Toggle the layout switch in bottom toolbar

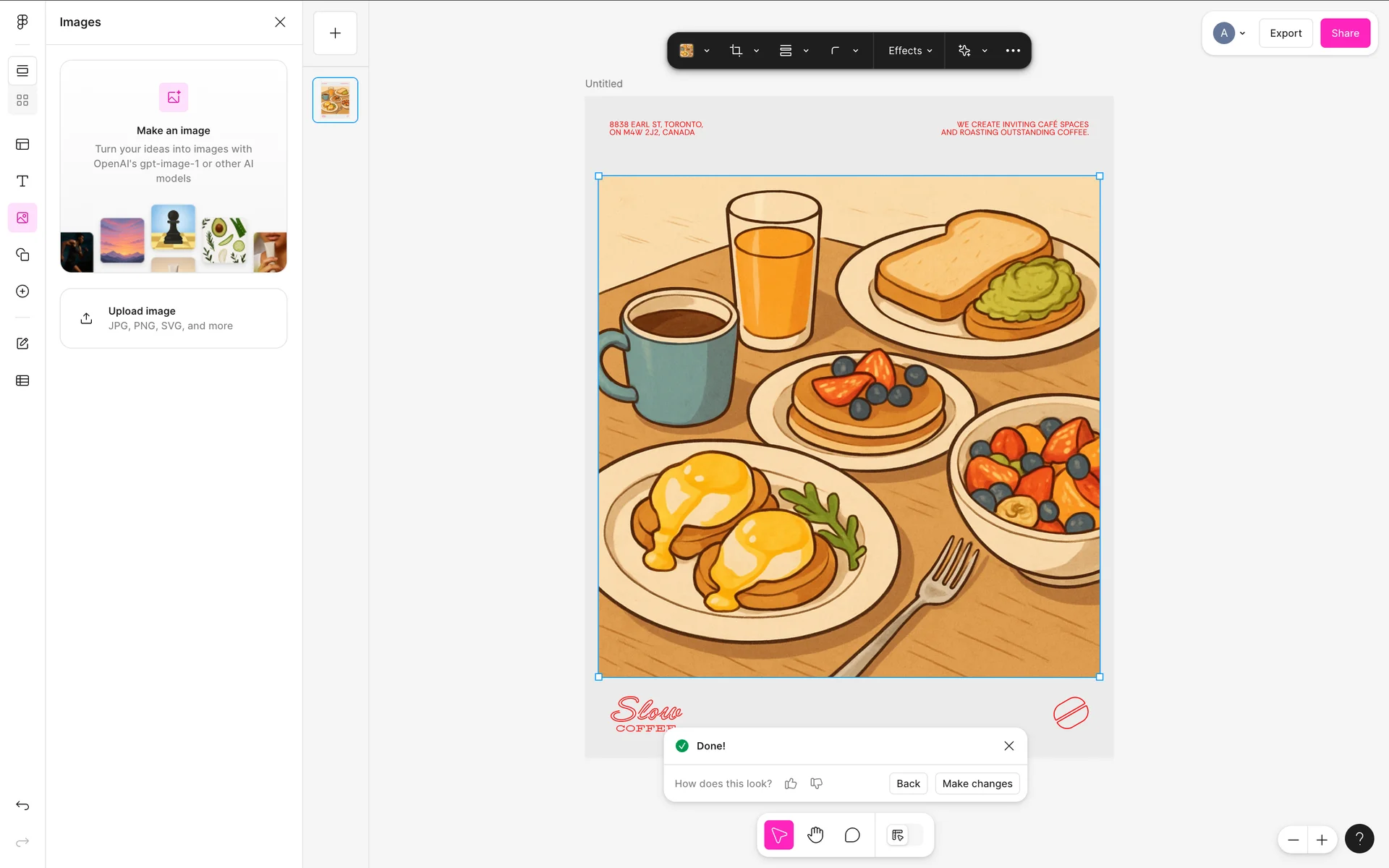tap(904, 835)
